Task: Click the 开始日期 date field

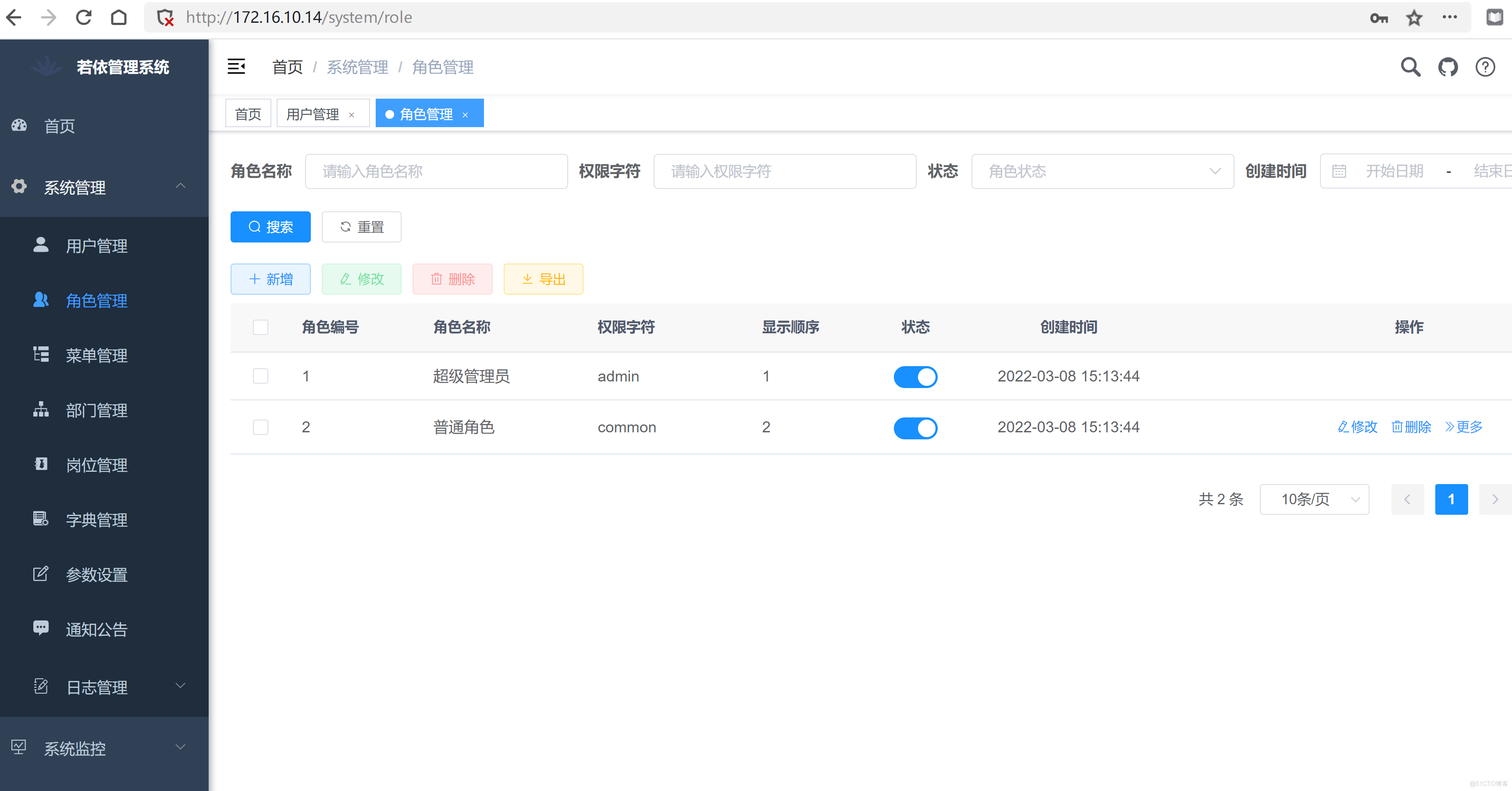Action: 1395,171
